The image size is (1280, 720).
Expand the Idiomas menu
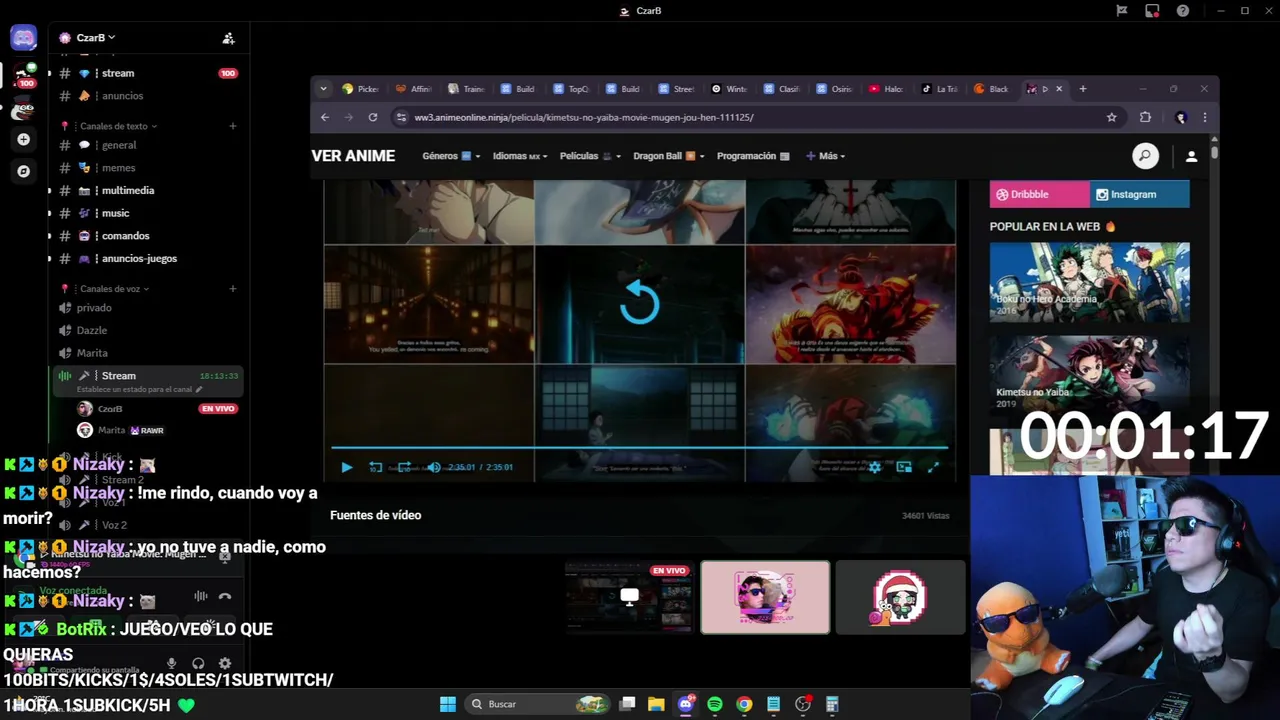tap(520, 156)
